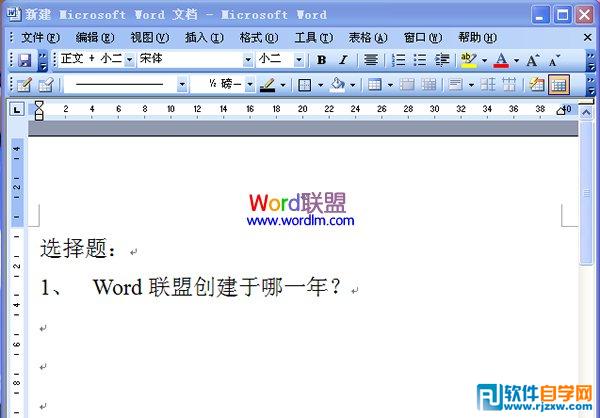Image resolution: width=600 pixels, height=418 pixels.
Task: Open the Insert Table dropdown arrow
Action: 390,85
